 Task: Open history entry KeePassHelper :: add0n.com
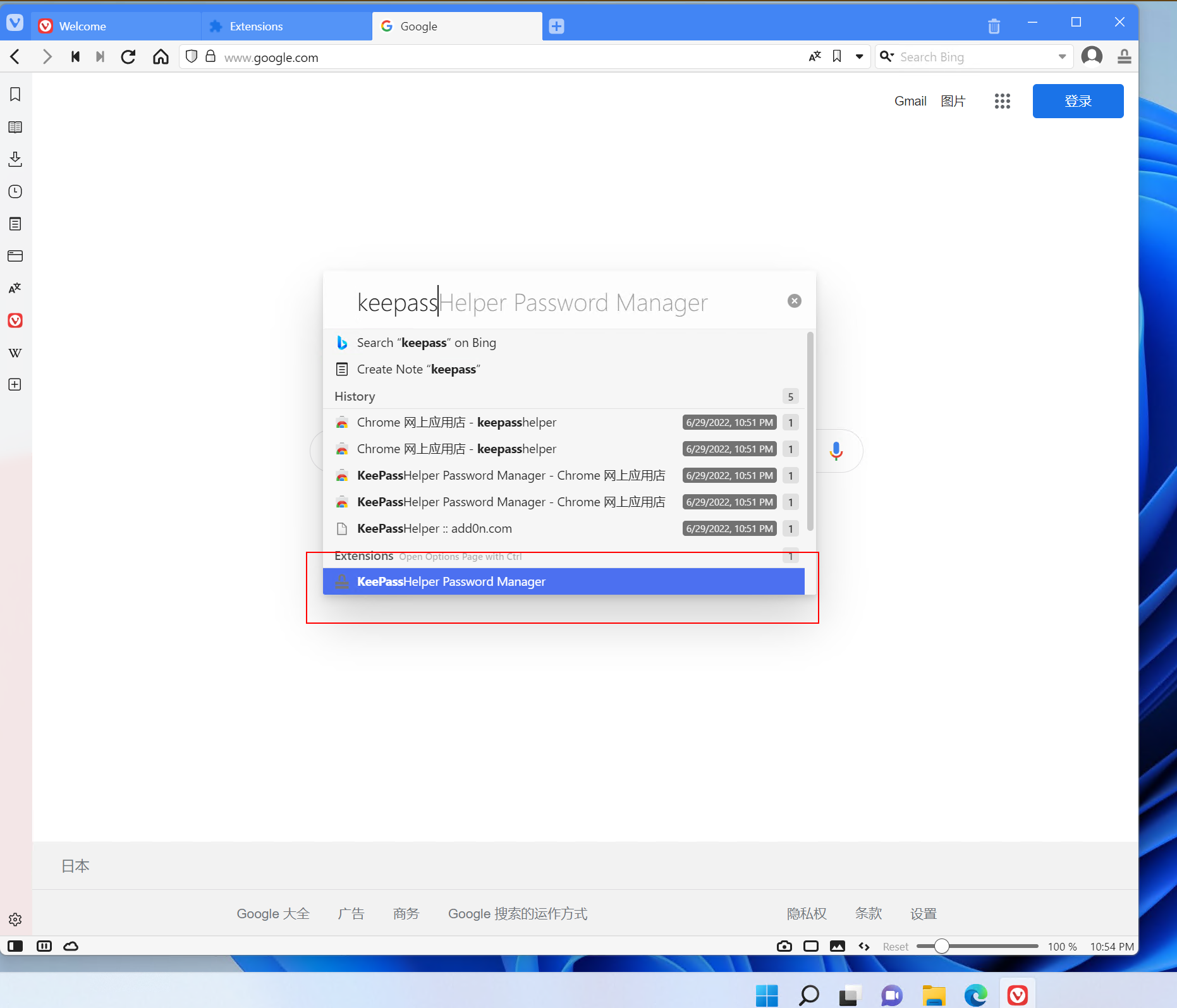pos(565,528)
